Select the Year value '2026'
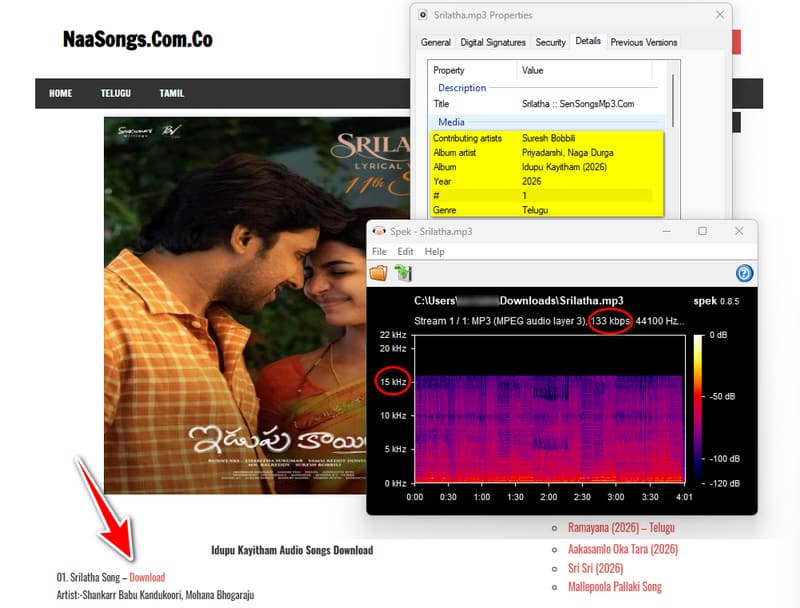The image size is (800, 608). coord(532,181)
